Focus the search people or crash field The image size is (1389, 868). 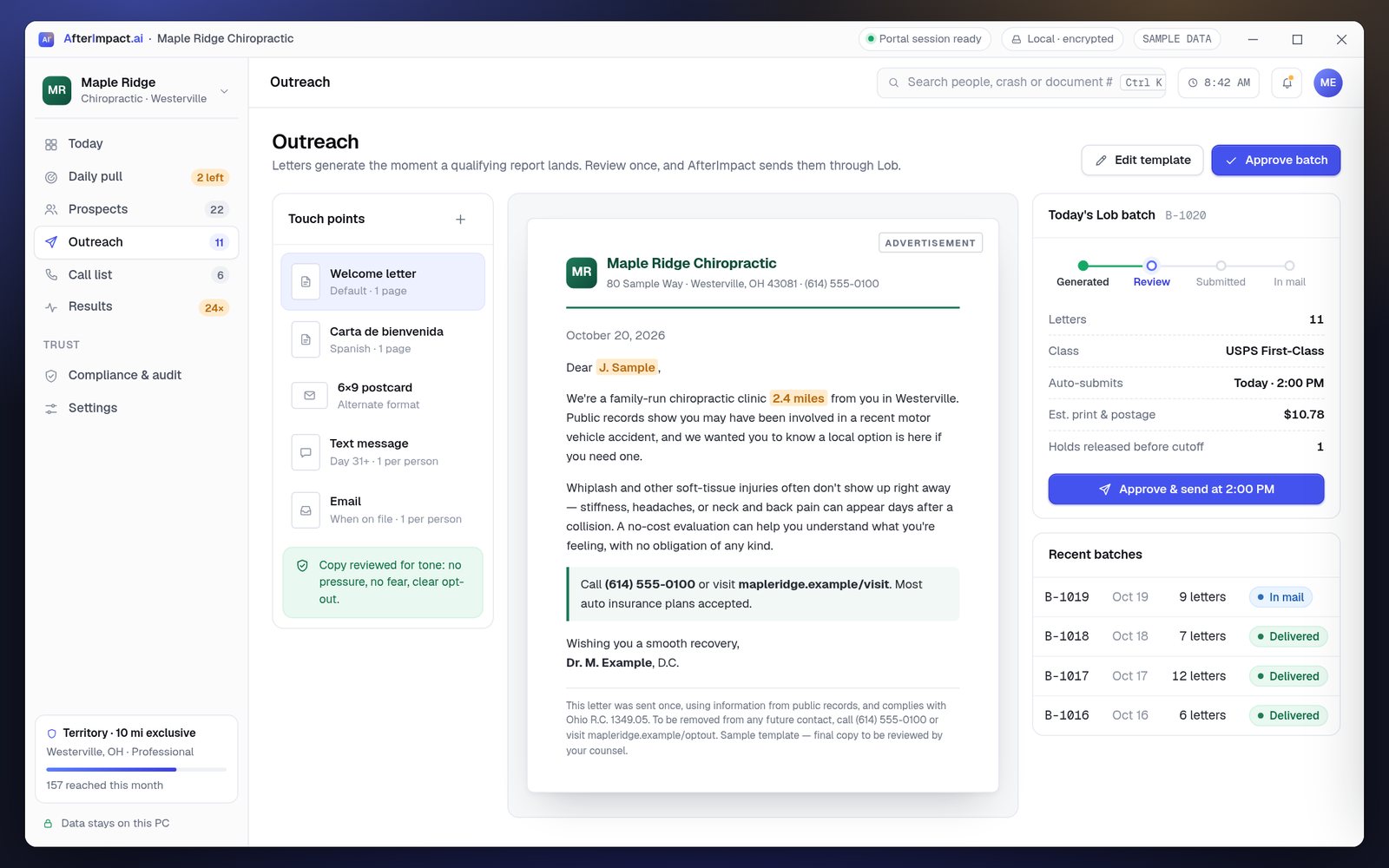pyautogui.click(x=1021, y=82)
